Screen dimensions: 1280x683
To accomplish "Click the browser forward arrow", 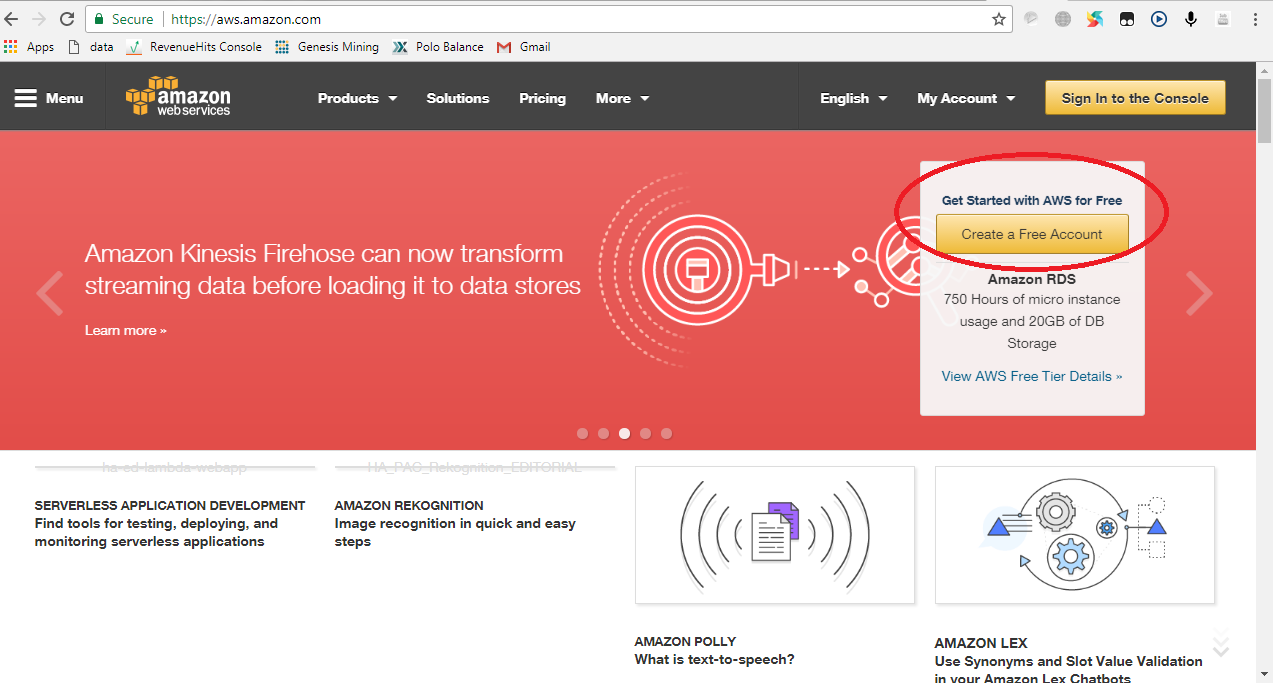I will pyautogui.click(x=39, y=19).
